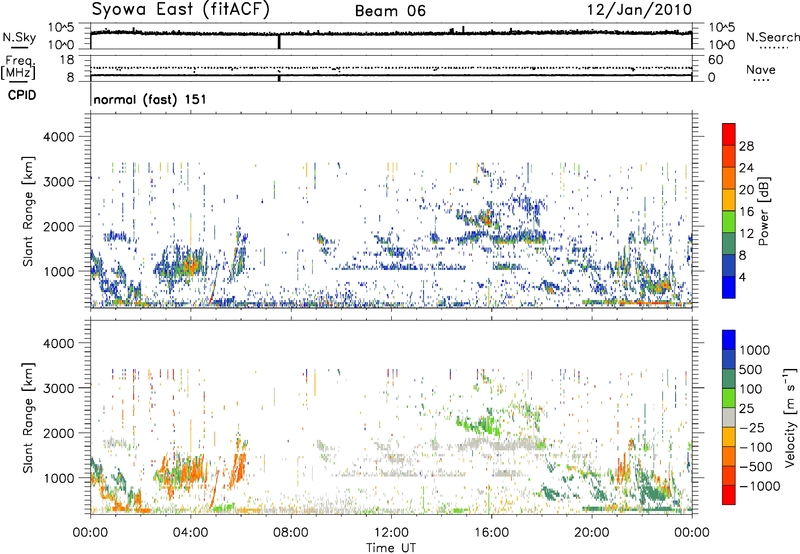Select the "−25" label on Velocity color bar

pyautogui.click(x=751, y=428)
